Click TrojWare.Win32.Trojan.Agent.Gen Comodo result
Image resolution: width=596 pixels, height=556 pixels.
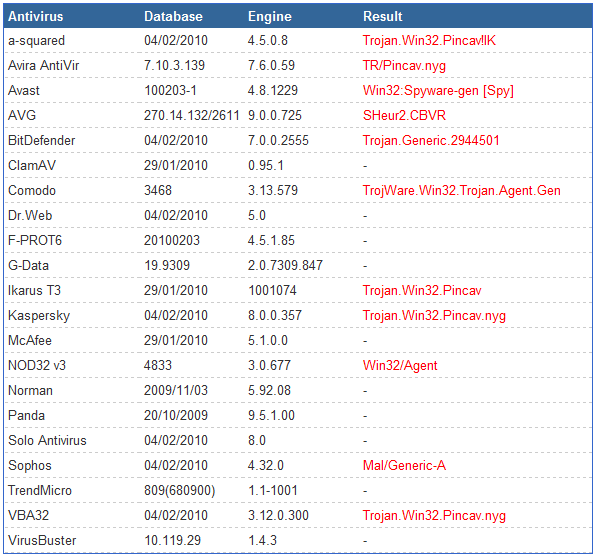[461, 190]
